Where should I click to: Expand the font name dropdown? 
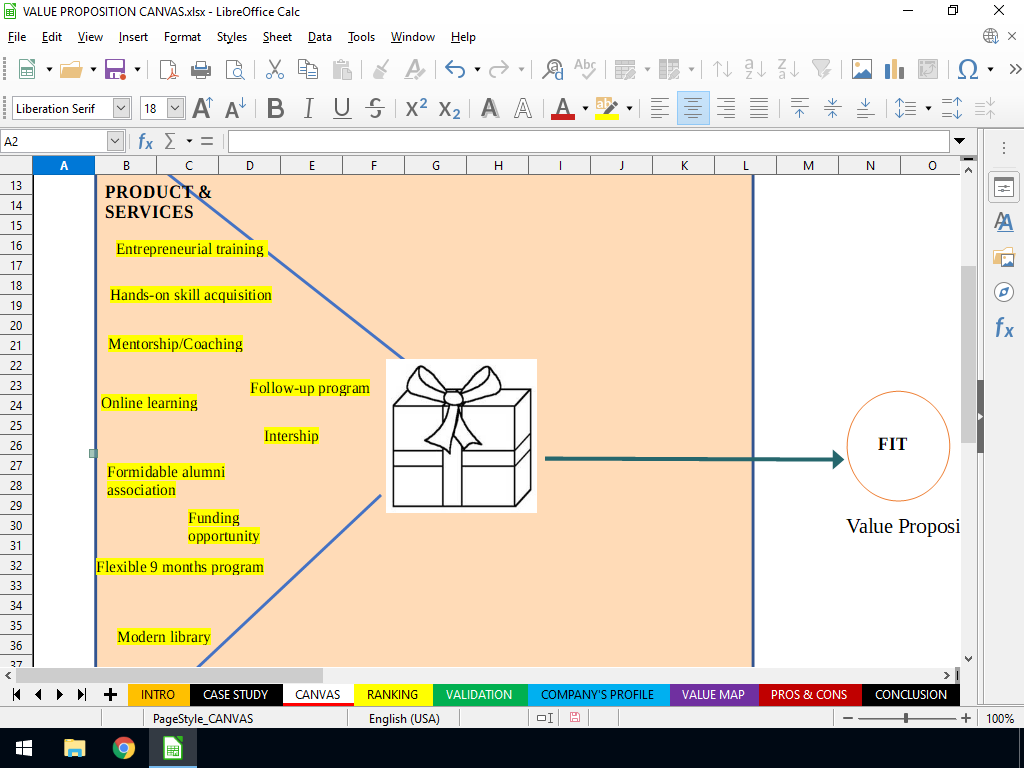(x=122, y=108)
